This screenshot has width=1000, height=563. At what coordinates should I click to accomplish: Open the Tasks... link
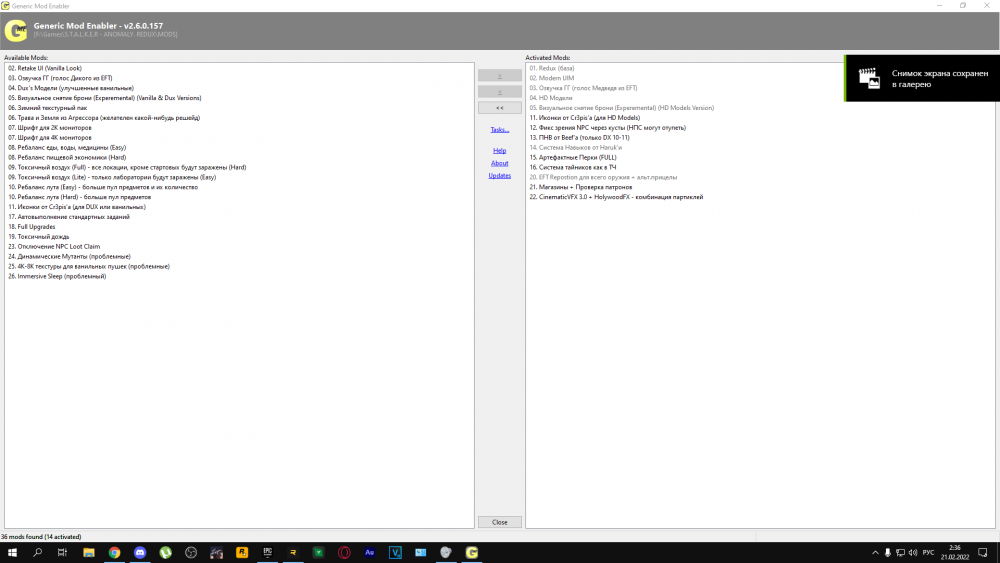pos(499,129)
